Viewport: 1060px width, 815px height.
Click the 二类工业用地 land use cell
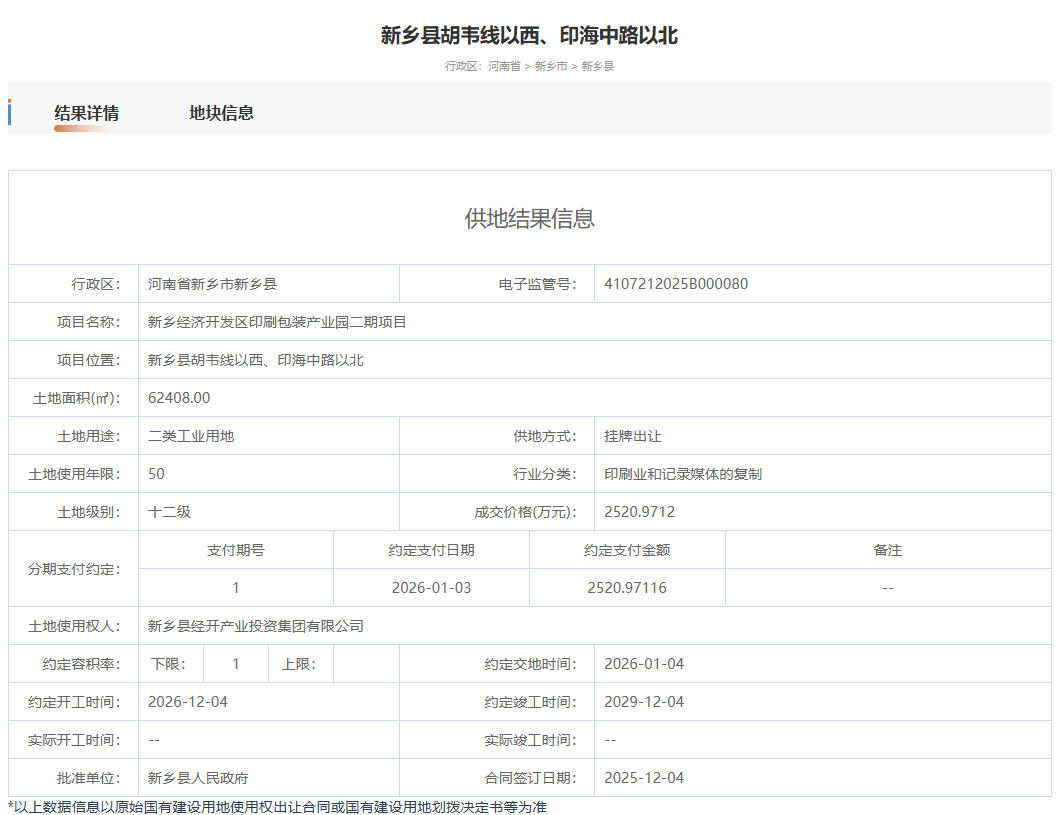191,436
